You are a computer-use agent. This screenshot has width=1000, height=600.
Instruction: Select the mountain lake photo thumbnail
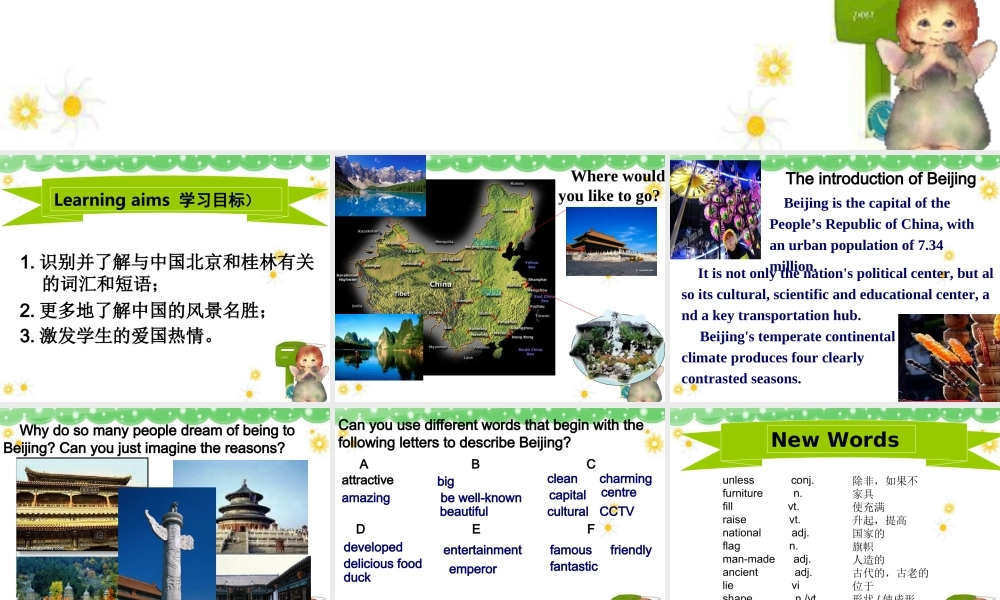(x=380, y=185)
